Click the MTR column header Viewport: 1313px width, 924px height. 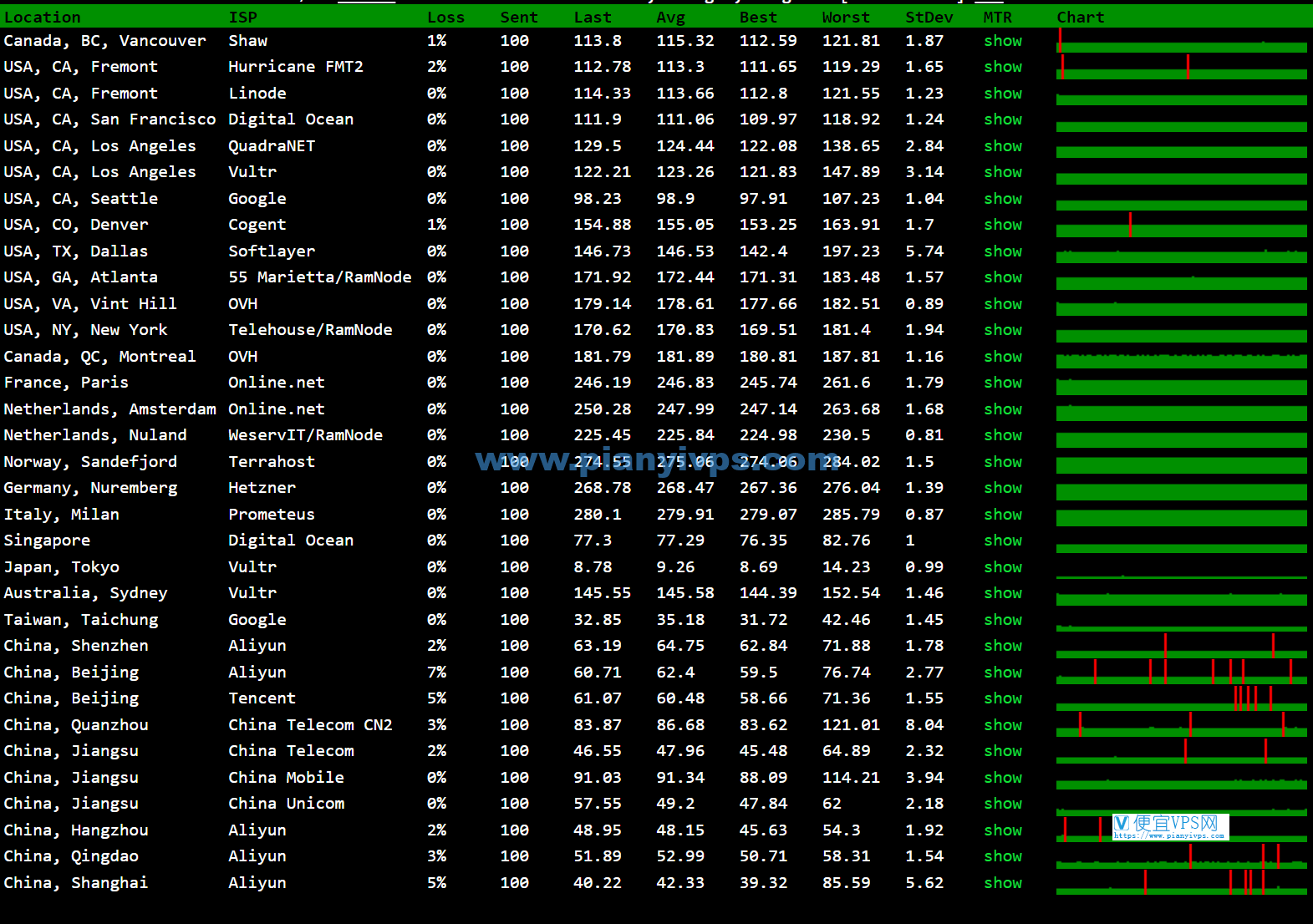coord(998,18)
